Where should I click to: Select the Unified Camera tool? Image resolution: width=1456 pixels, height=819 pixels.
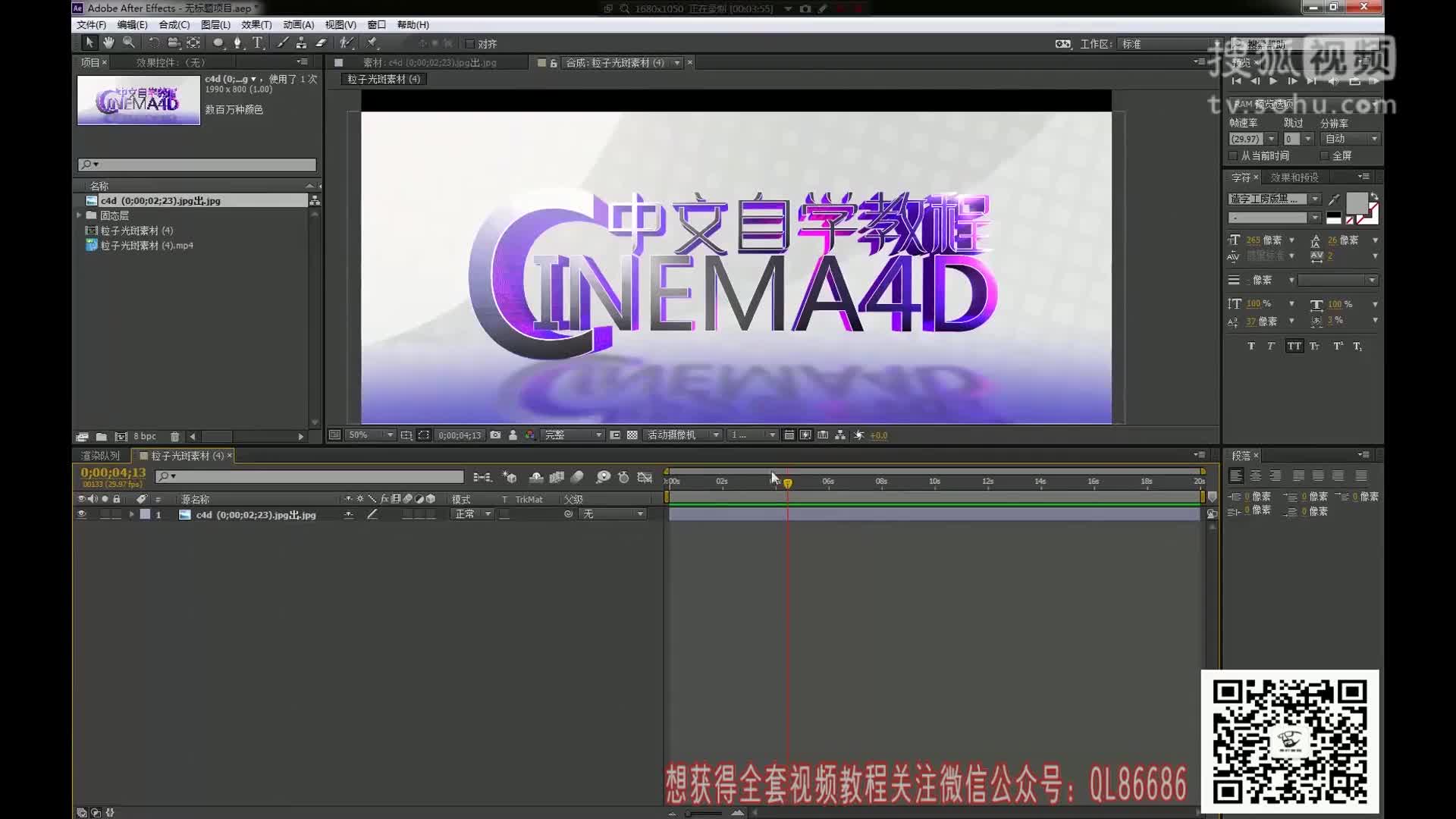click(x=174, y=43)
